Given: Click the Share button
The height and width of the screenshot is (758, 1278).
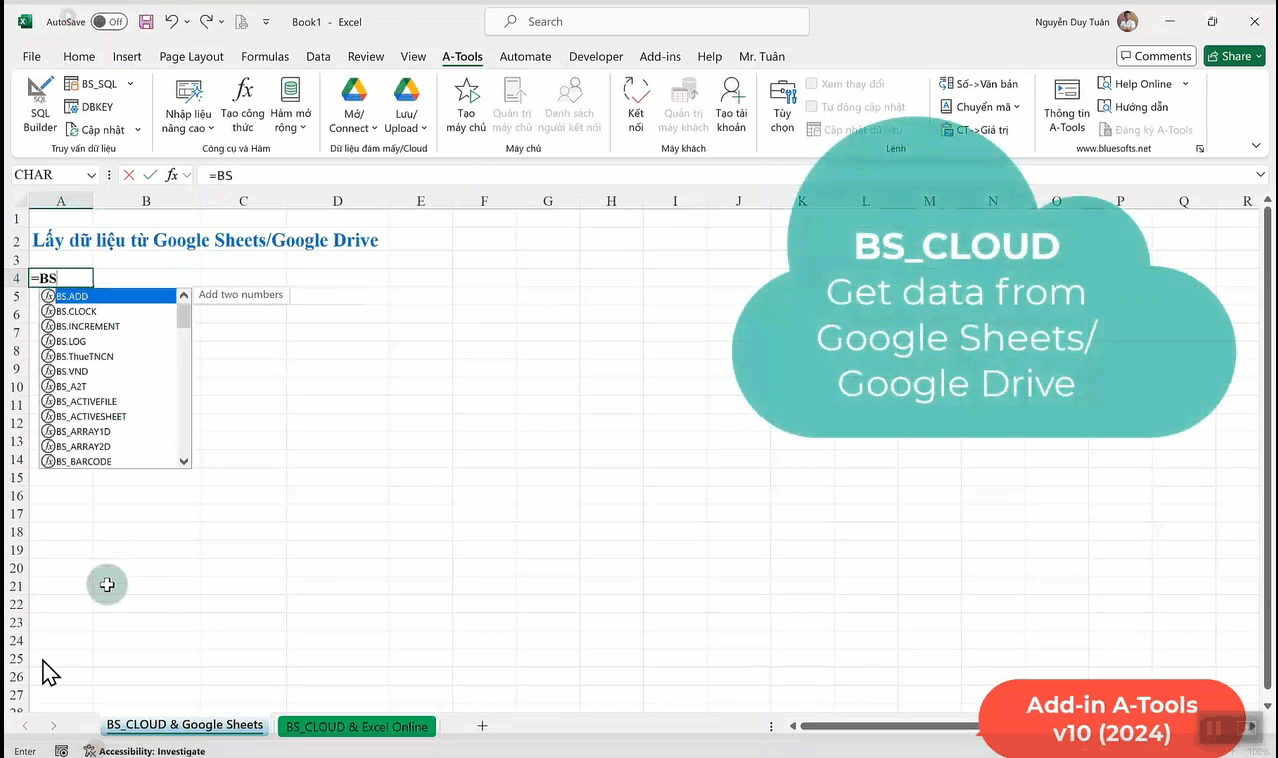Looking at the screenshot, I should [1235, 56].
